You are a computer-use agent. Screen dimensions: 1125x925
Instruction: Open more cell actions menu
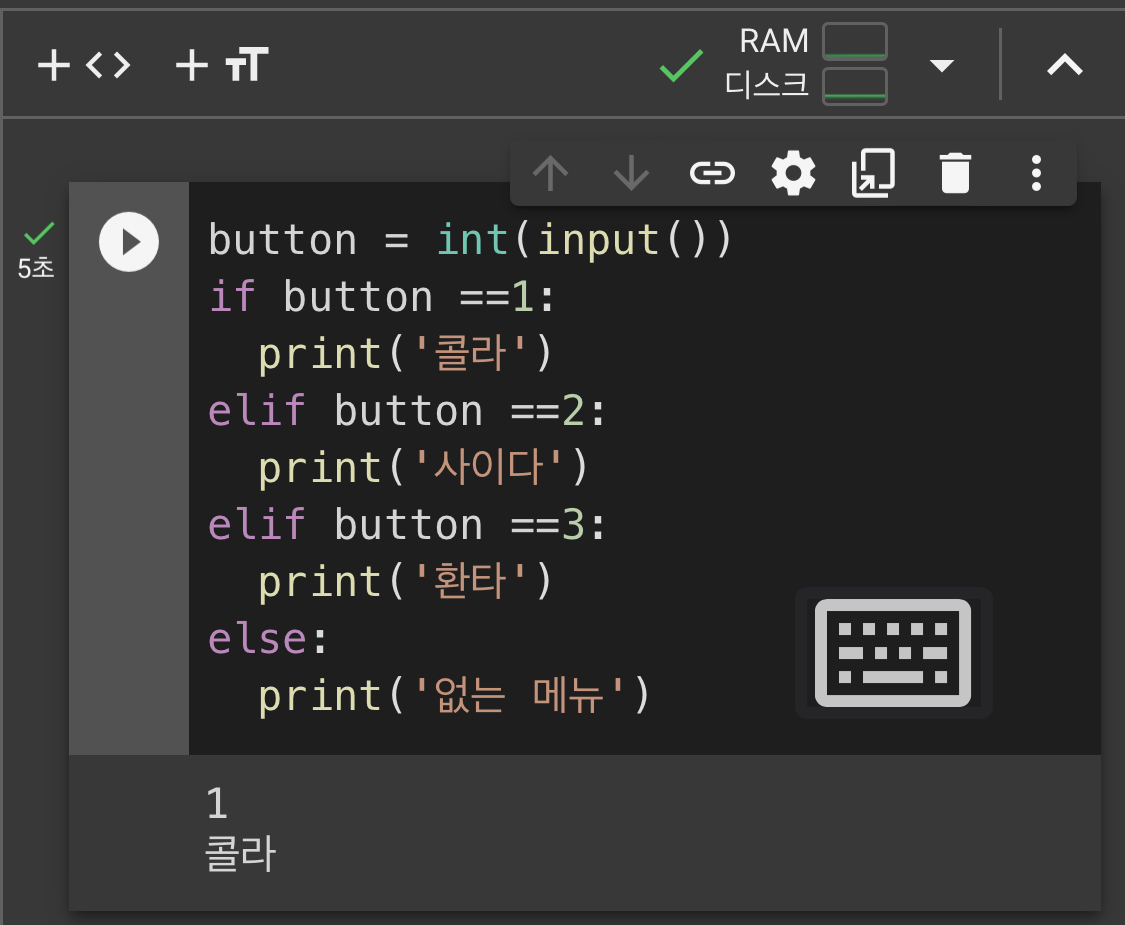(1036, 173)
